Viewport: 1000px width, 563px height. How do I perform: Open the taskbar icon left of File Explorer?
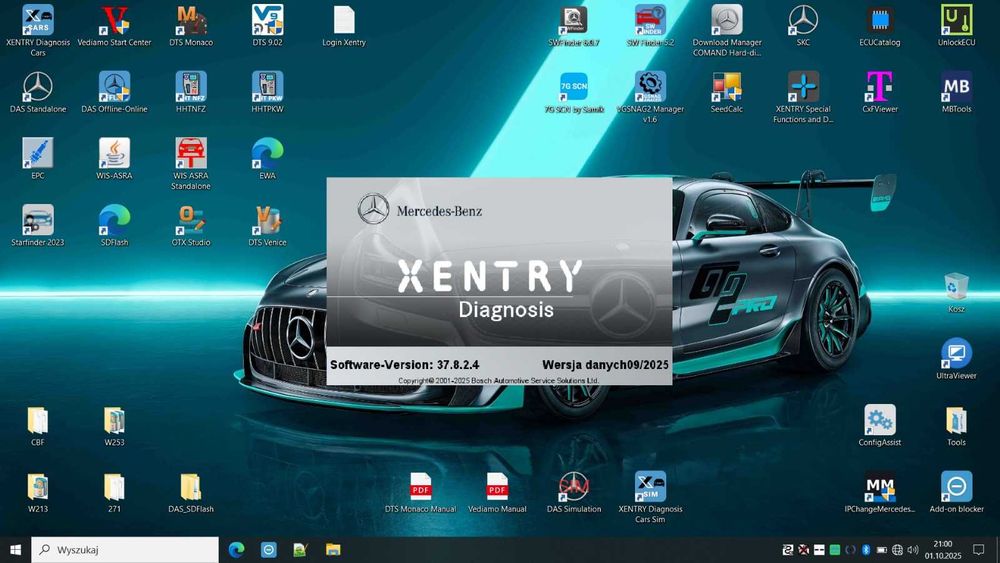coord(300,550)
